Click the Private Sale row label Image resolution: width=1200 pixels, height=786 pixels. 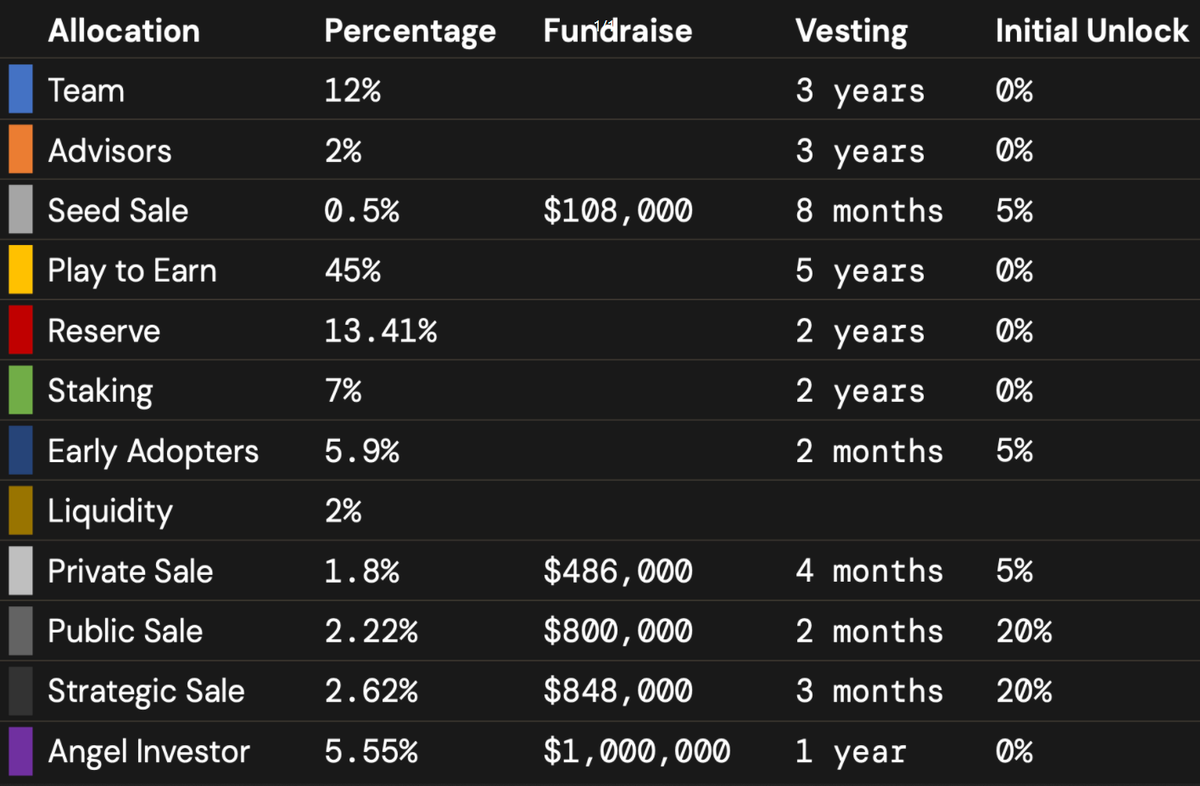tap(130, 571)
